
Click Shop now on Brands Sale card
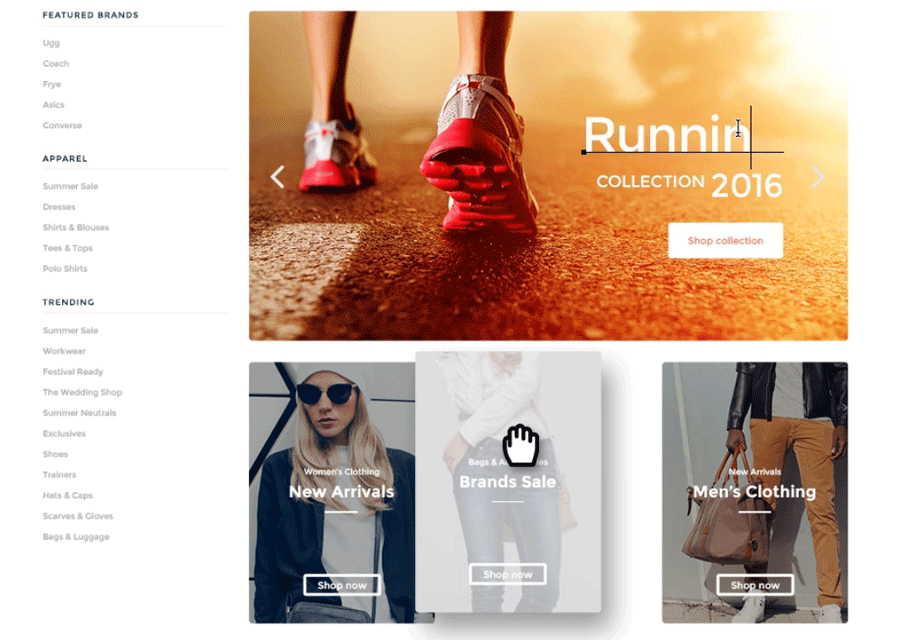point(508,574)
